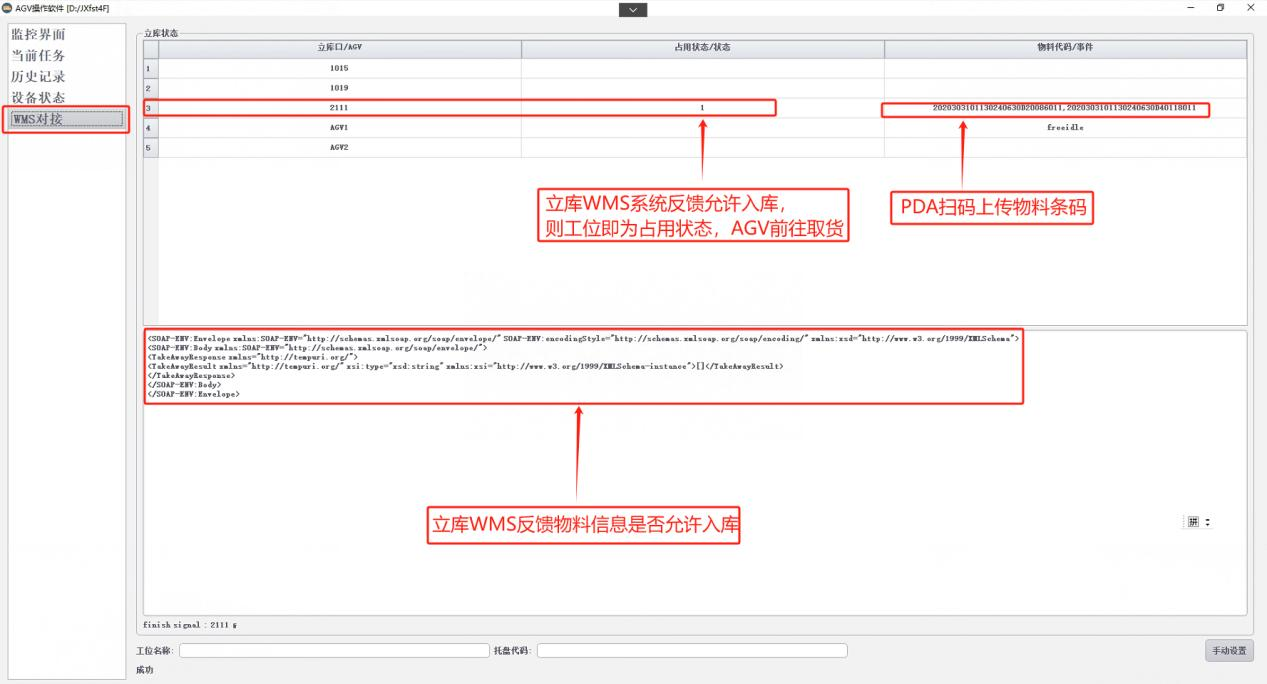
Task: Click the finish signal : 2111 log line
Action: point(191,625)
